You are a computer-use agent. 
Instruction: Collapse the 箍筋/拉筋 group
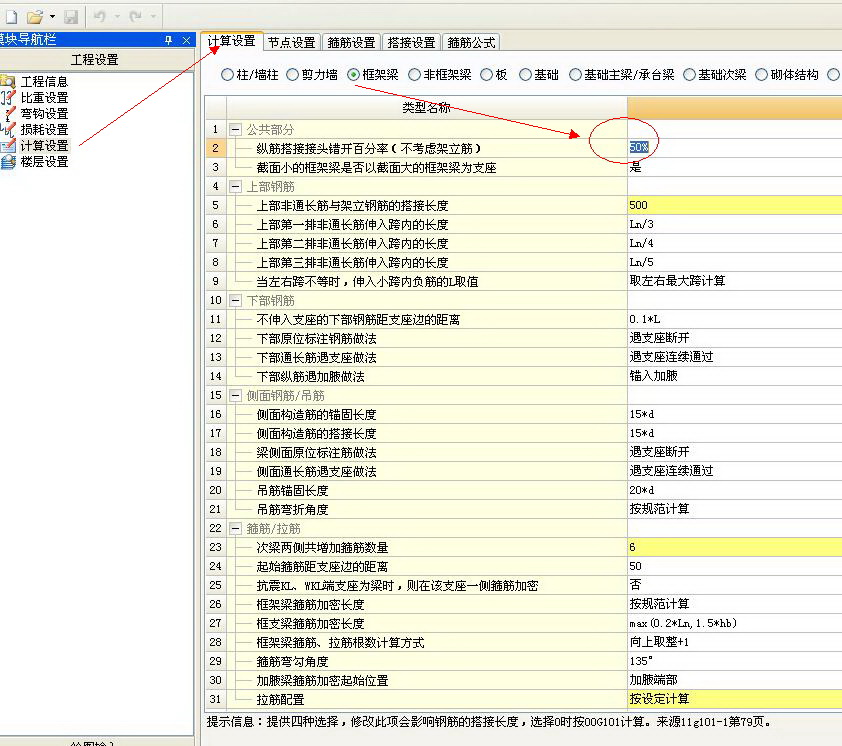click(235, 528)
